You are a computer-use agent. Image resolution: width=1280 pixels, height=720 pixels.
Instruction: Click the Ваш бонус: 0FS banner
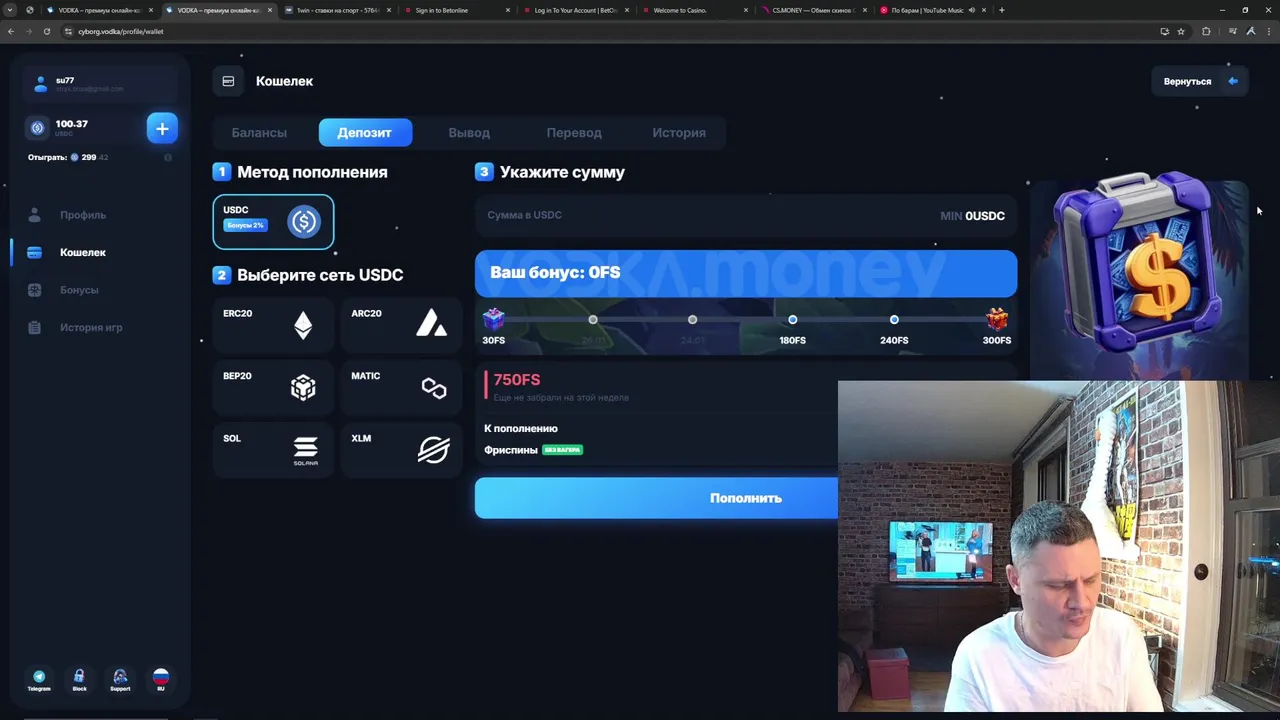pyautogui.click(x=746, y=273)
